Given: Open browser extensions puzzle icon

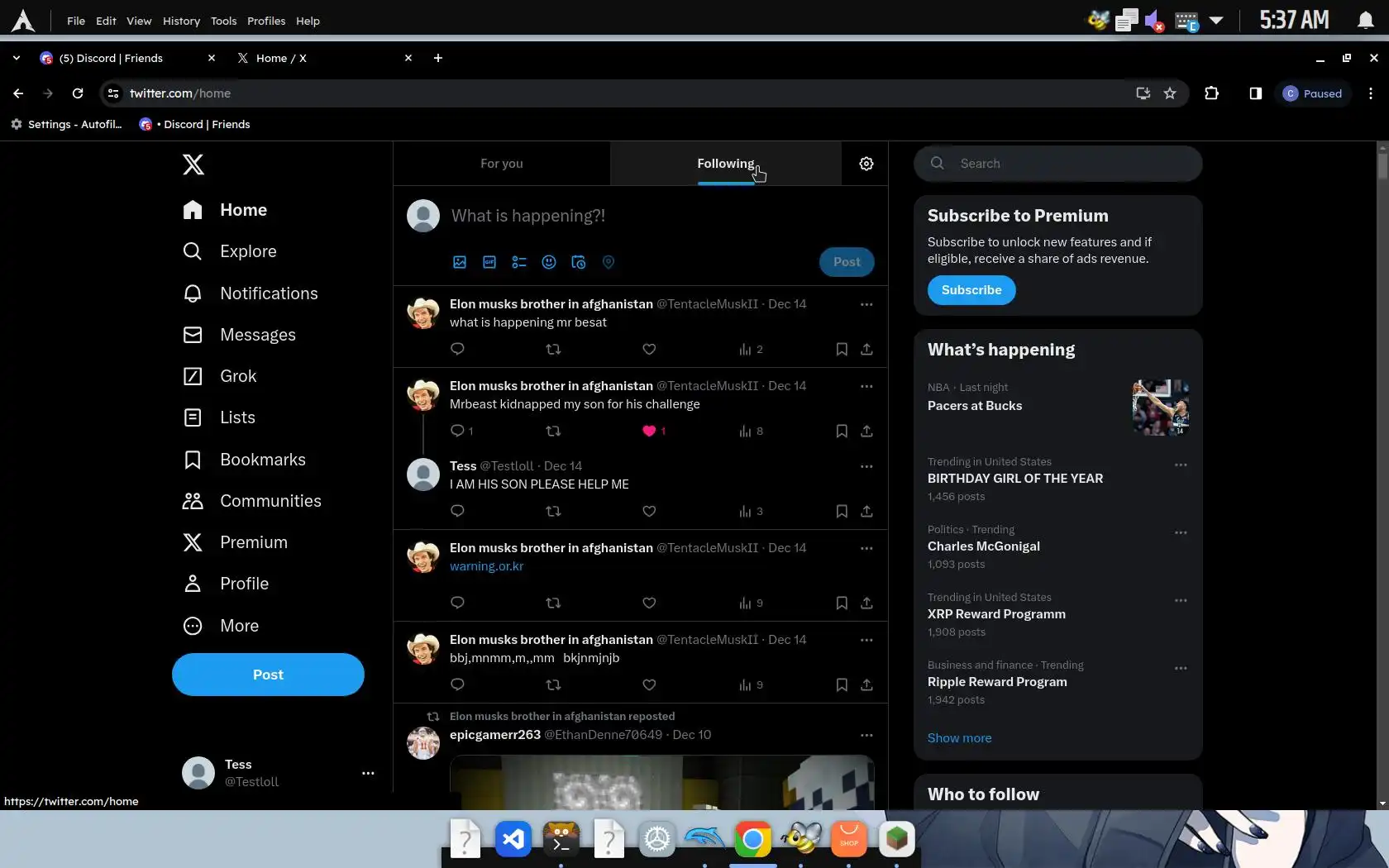Looking at the screenshot, I should click(x=1211, y=93).
